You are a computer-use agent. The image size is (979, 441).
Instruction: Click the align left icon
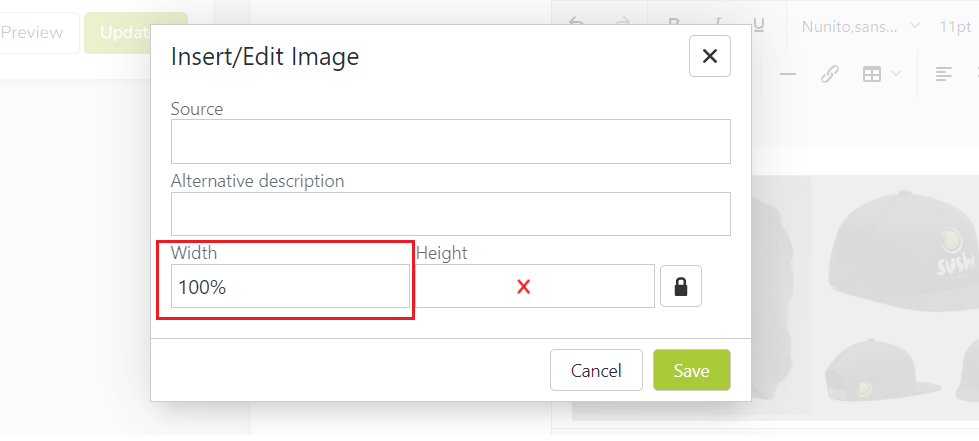pos(943,74)
